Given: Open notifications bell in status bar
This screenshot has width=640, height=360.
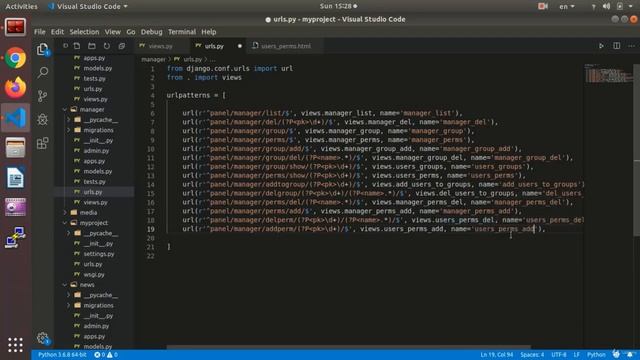Looking at the screenshot, I should point(630,354).
